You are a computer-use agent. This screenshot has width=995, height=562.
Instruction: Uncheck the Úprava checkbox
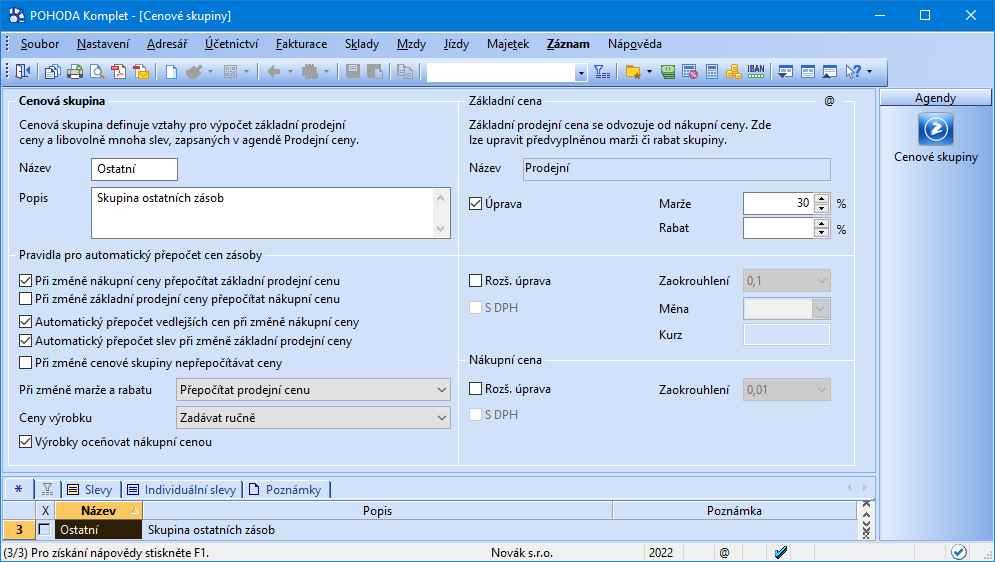pos(475,204)
